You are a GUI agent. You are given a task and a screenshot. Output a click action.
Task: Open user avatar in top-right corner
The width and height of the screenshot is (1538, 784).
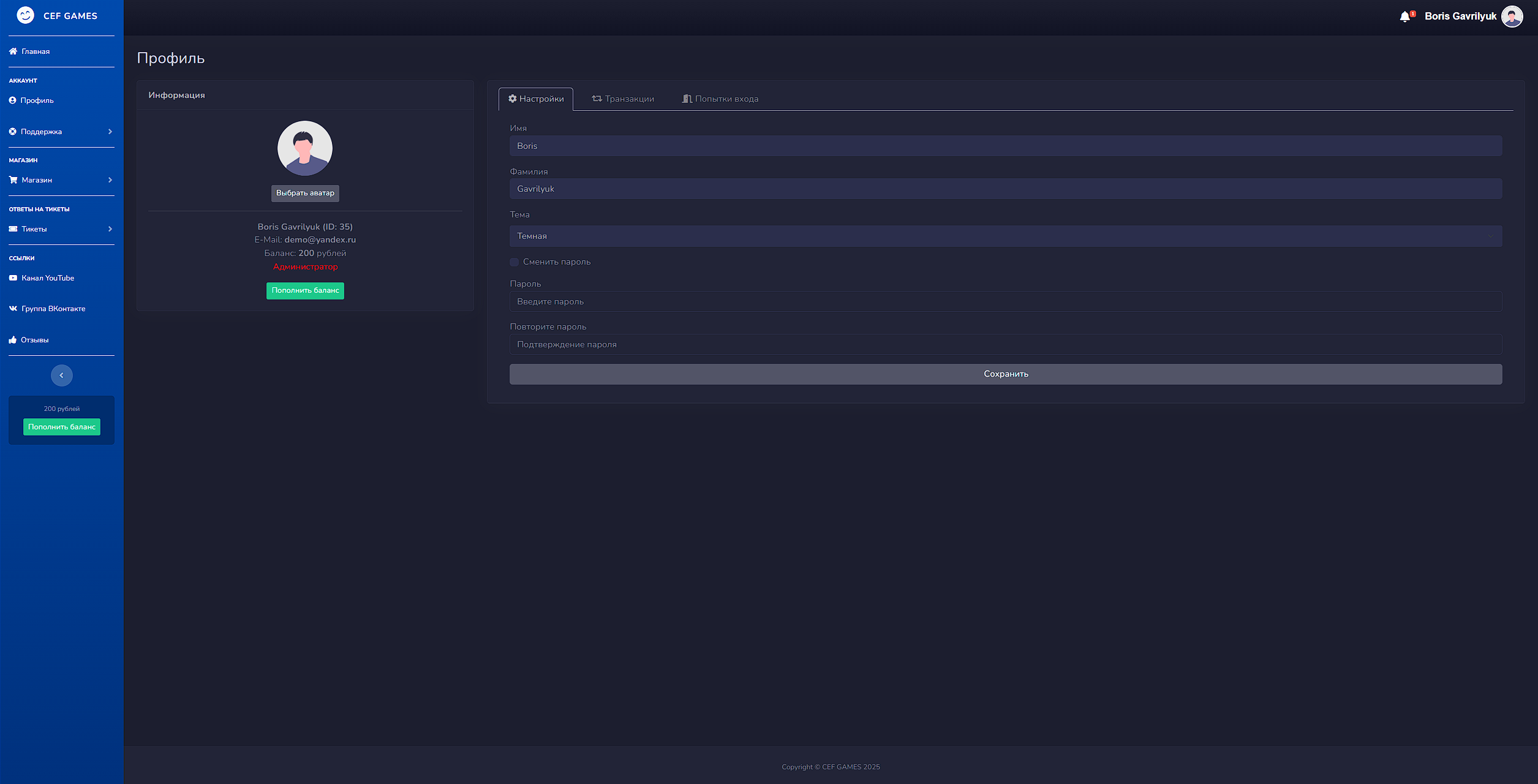1512,17
